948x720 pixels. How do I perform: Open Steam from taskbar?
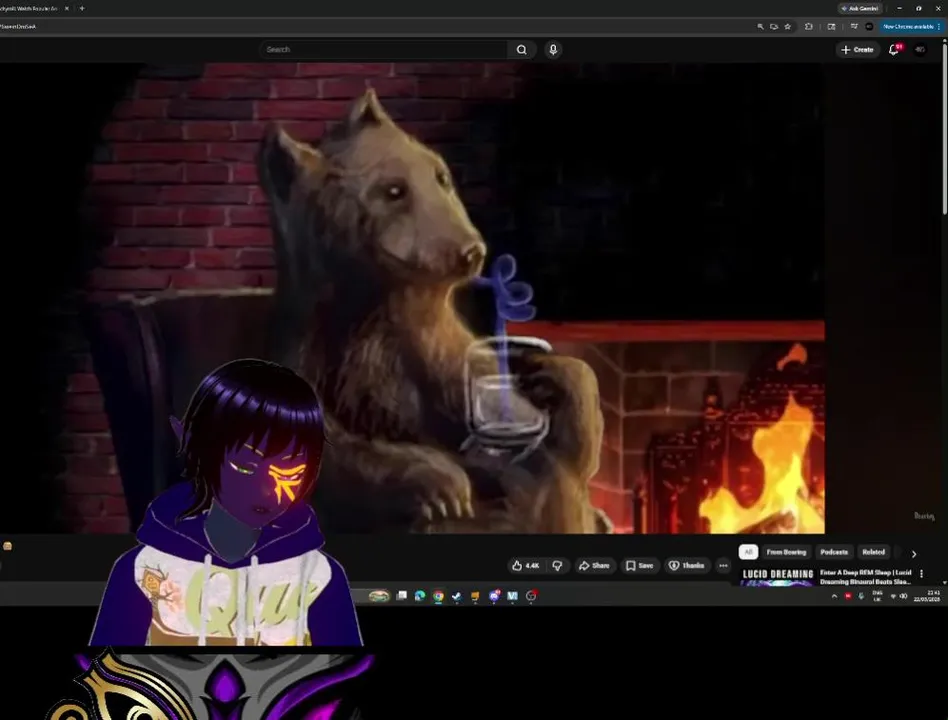[456, 596]
